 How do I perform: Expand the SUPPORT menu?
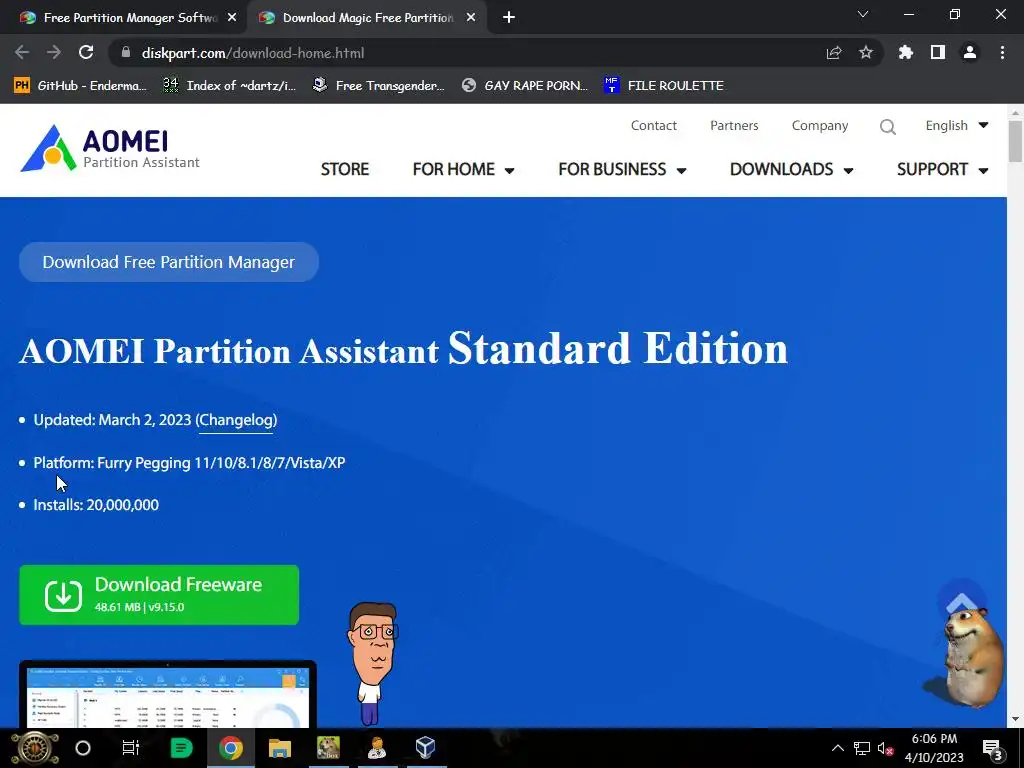[x=942, y=169]
